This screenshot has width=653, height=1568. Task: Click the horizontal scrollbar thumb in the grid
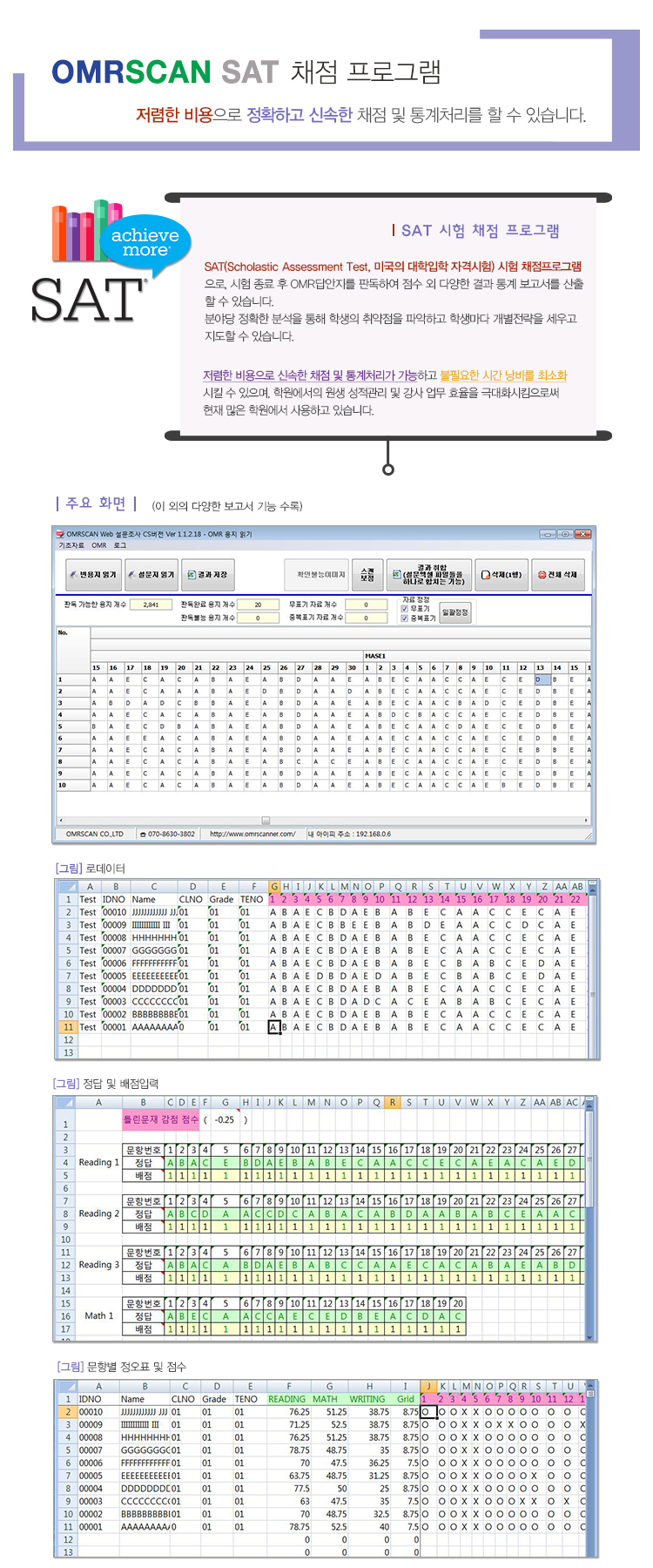266,820
